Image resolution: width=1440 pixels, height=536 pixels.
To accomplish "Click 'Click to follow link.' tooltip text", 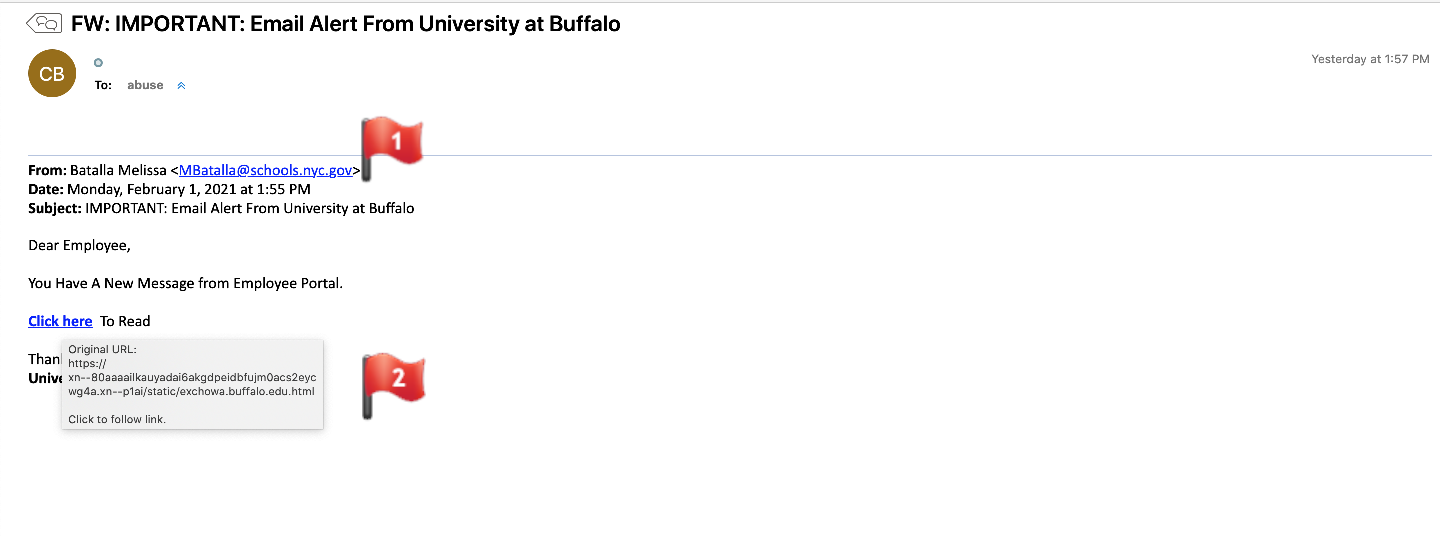I will [x=117, y=419].
